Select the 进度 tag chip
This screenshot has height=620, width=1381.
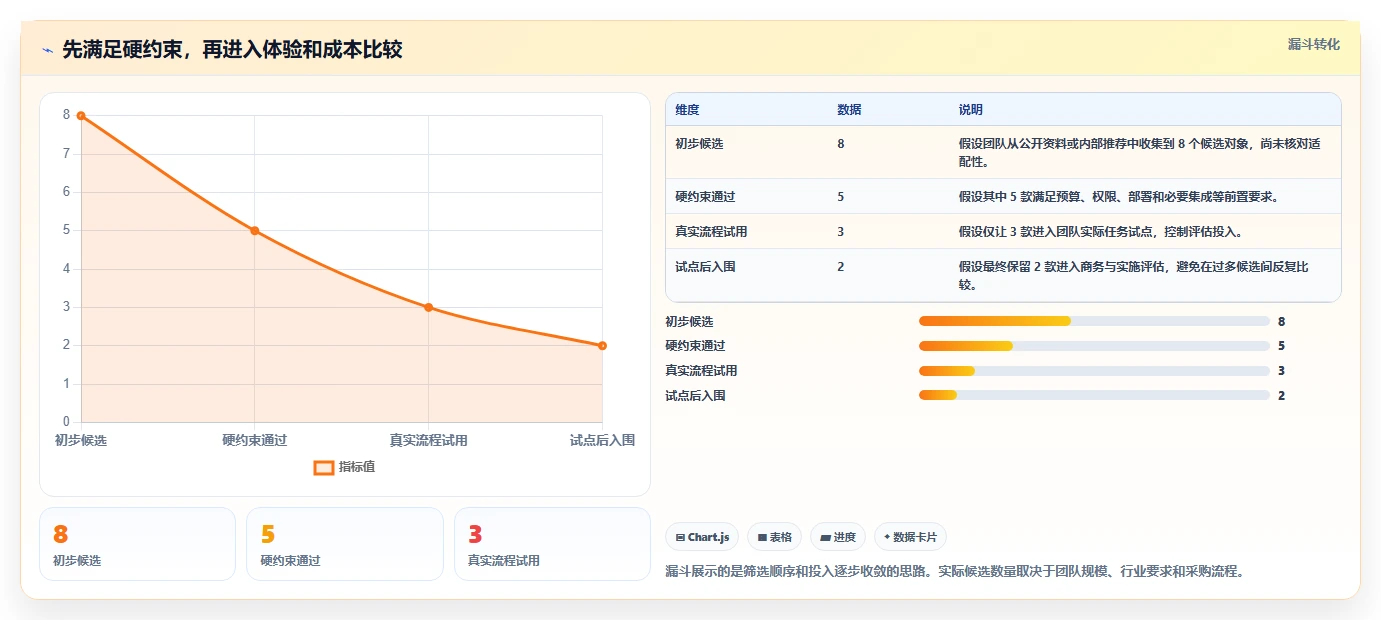coord(838,537)
